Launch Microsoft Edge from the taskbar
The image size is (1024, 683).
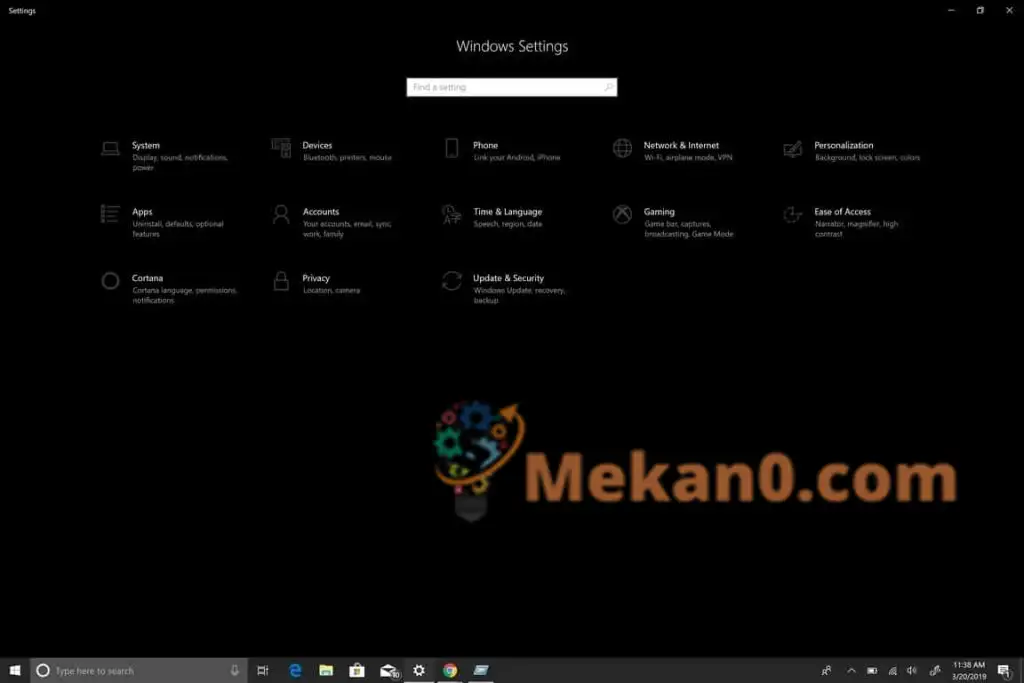click(295, 671)
